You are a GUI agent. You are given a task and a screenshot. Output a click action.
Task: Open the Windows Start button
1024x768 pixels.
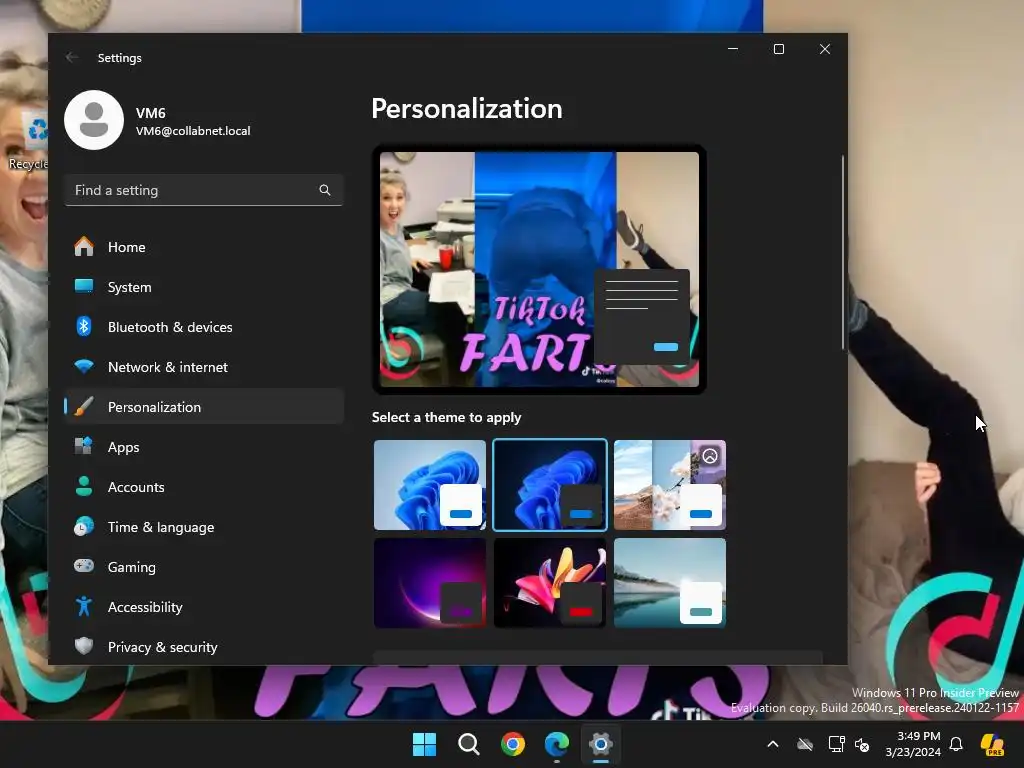pos(424,744)
